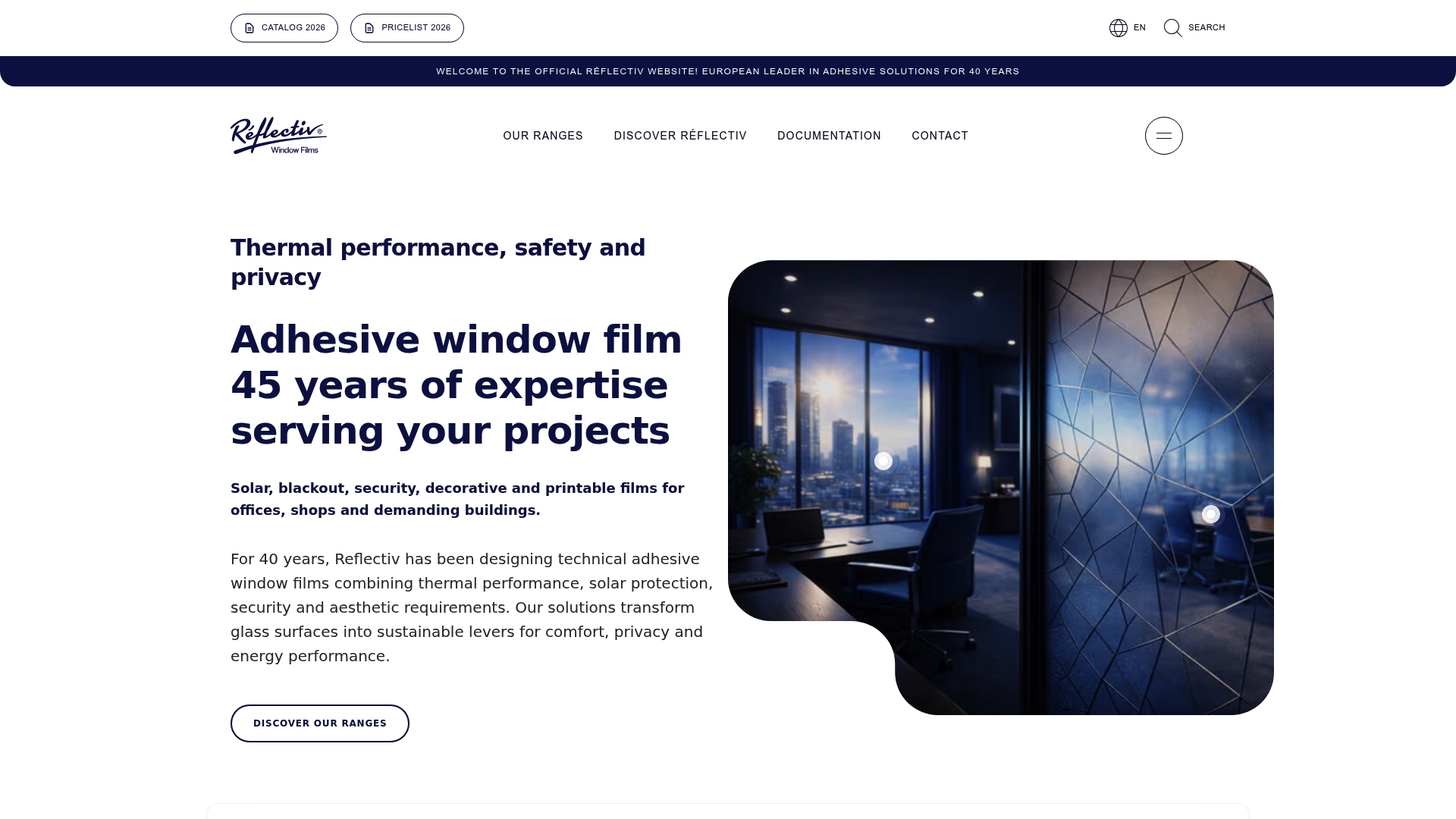This screenshot has width=1456, height=819.
Task: Open the Our Ranges menu
Action: pyautogui.click(x=543, y=136)
